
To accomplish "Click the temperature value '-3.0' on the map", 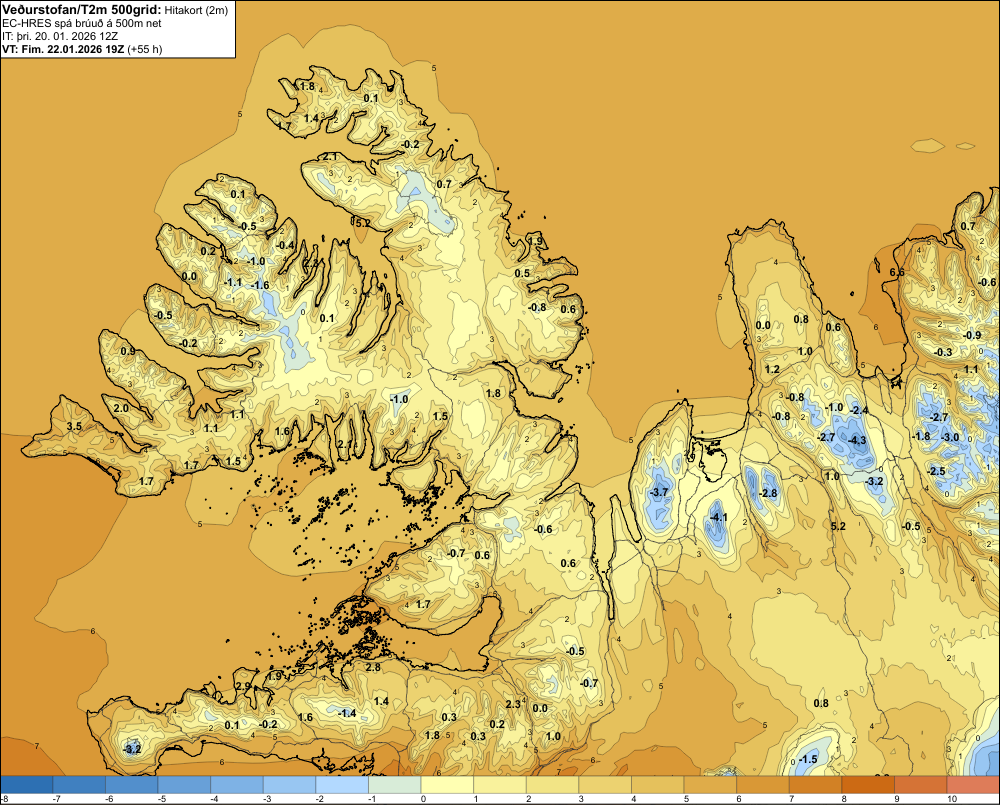I will [x=950, y=437].
